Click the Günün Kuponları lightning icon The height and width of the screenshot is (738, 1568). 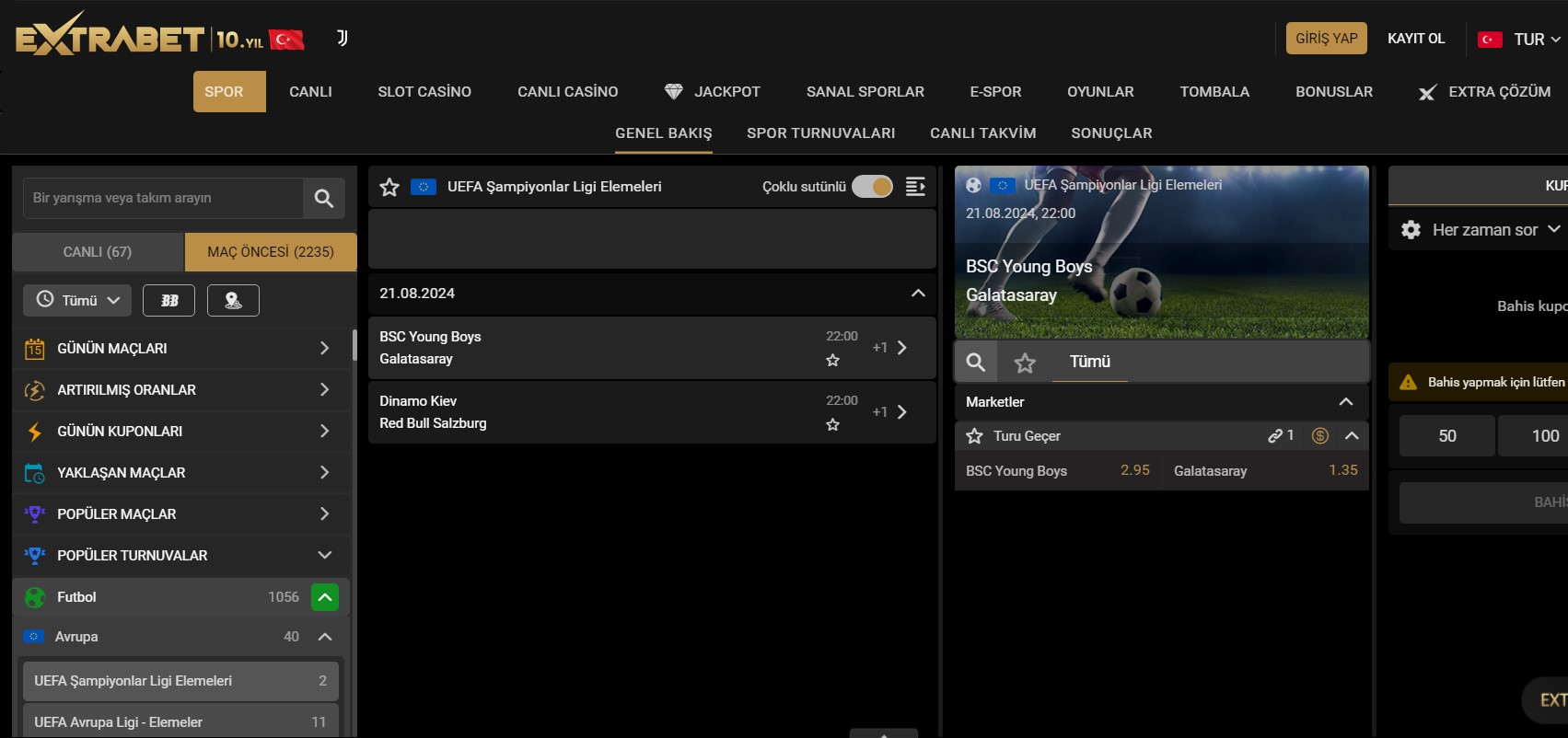coord(34,432)
